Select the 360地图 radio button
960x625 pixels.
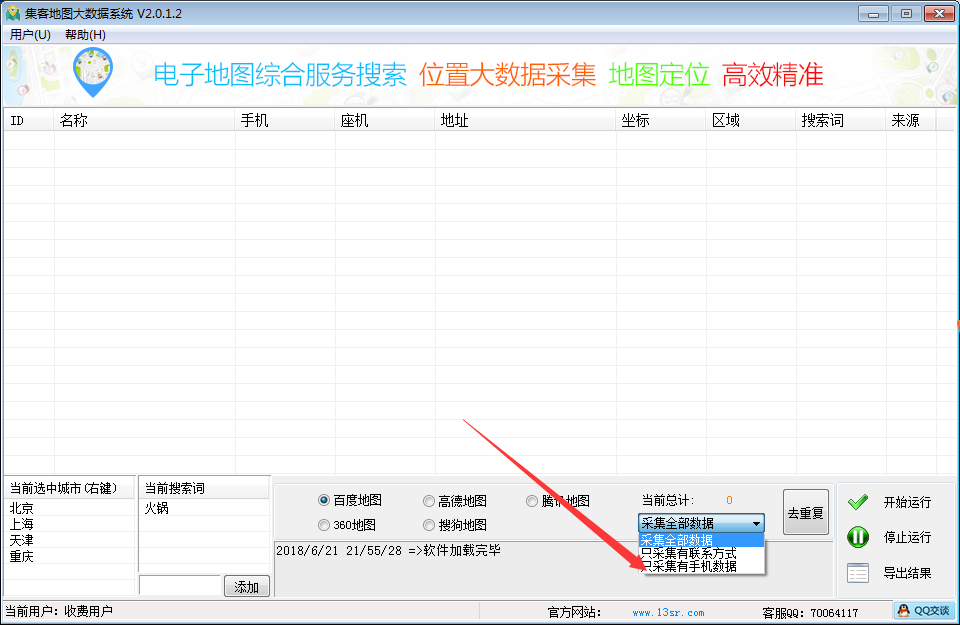tap(324, 525)
